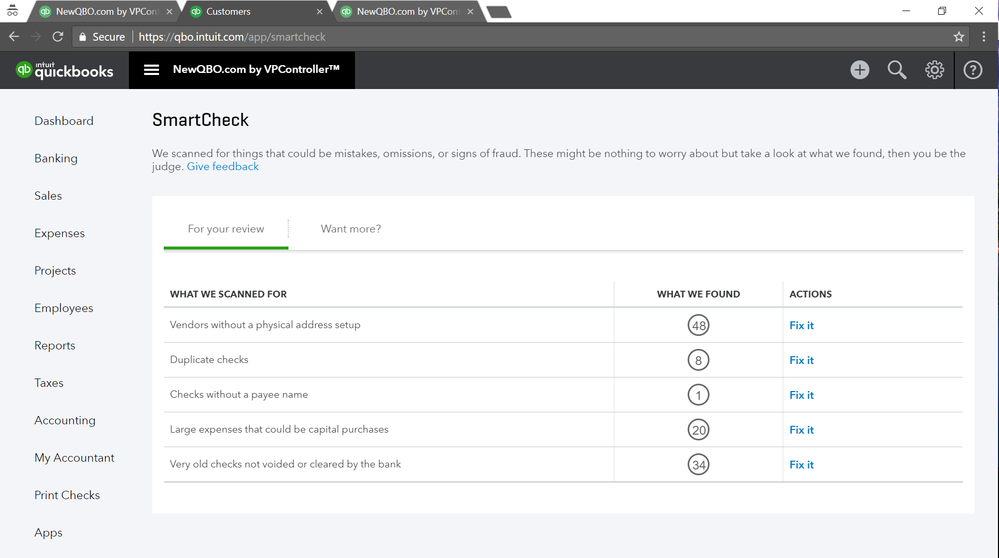Open Employees in the sidebar

click(x=64, y=308)
